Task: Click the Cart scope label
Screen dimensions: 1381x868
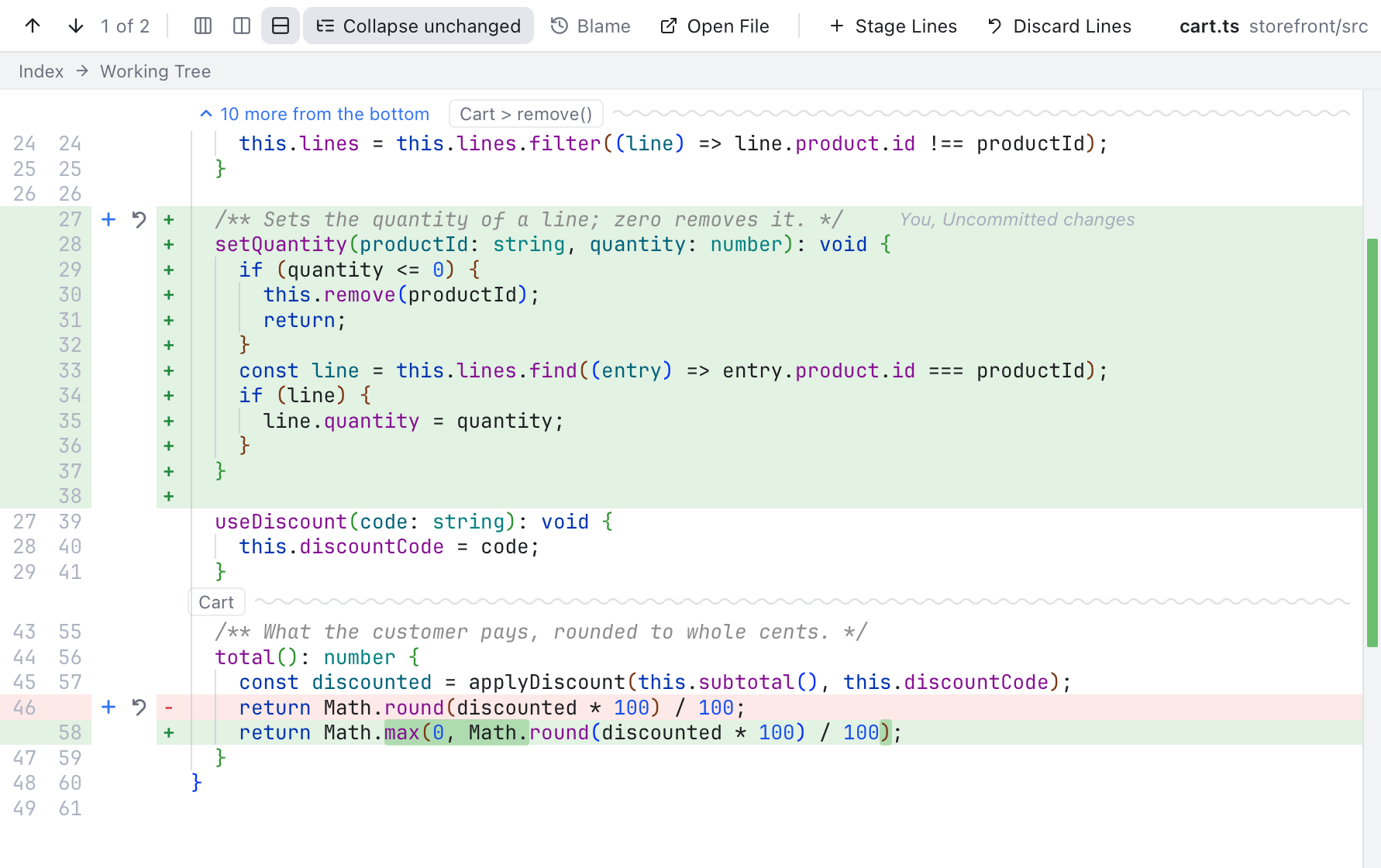Action: click(x=216, y=602)
